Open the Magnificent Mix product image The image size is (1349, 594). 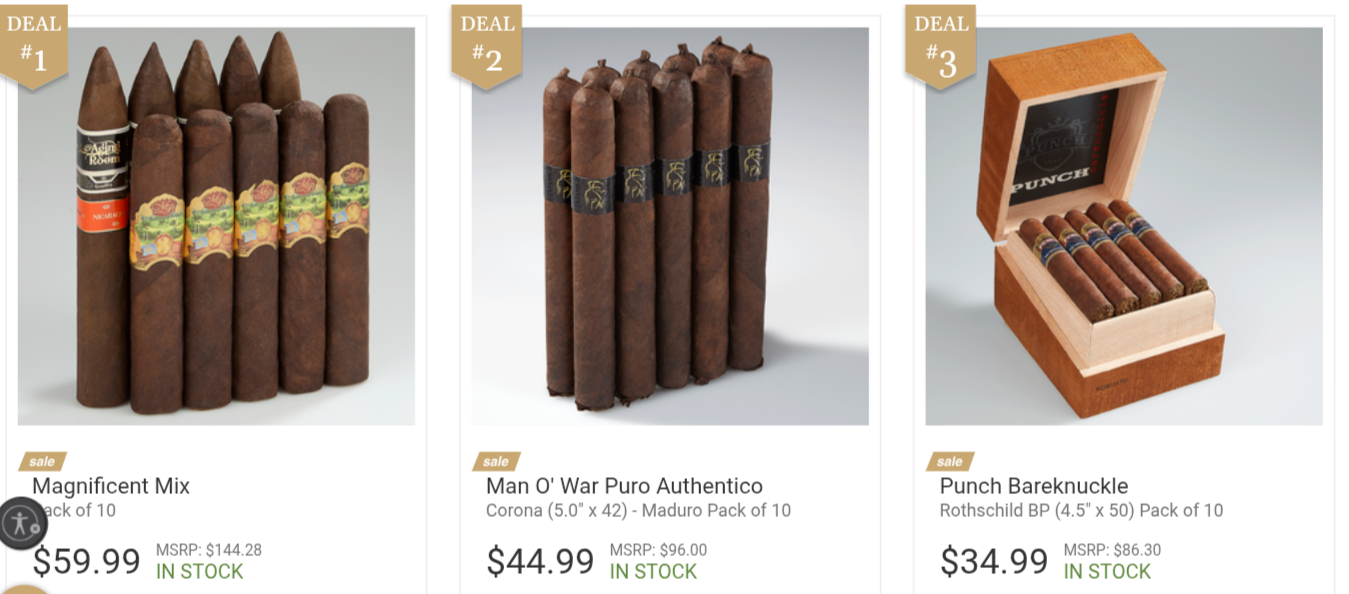[x=216, y=226]
